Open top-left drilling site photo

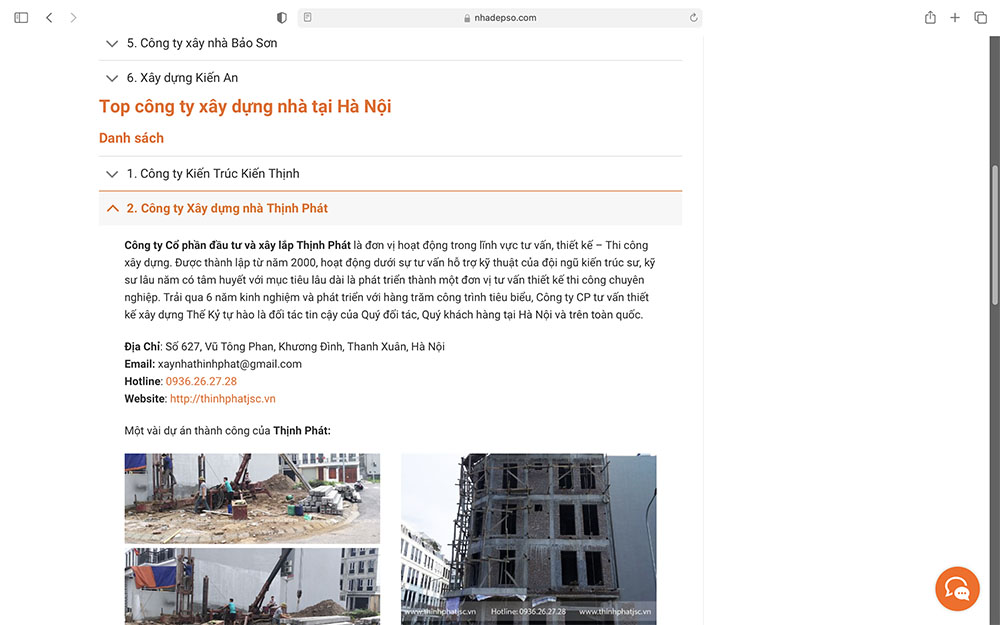[x=252, y=499]
